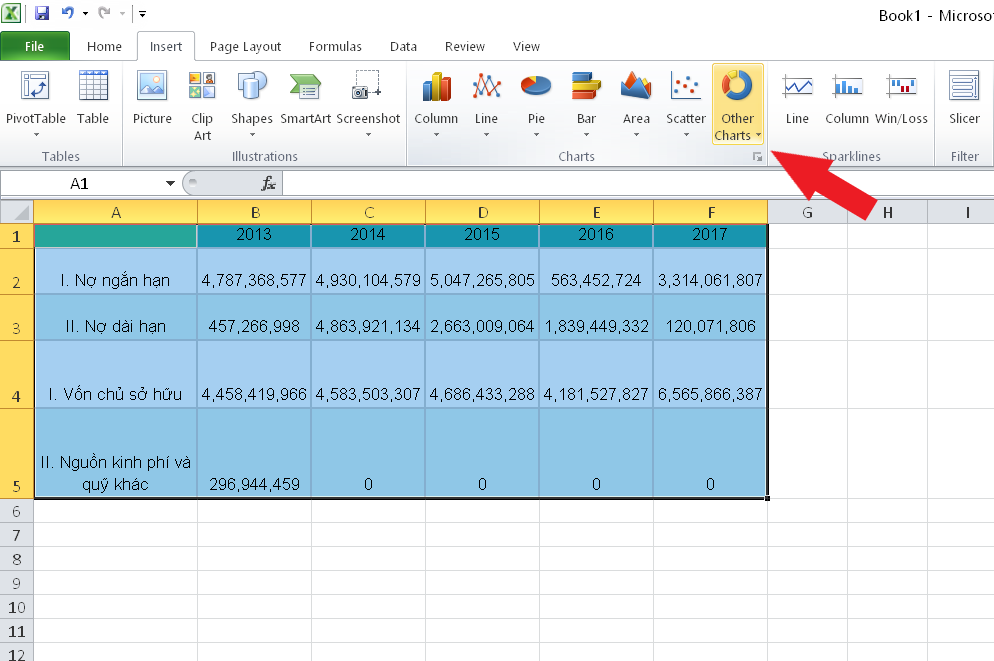Click the Undo arrow icon
Image resolution: width=994 pixels, height=661 pixels.
pyautogui.click(x=68, y=13)
